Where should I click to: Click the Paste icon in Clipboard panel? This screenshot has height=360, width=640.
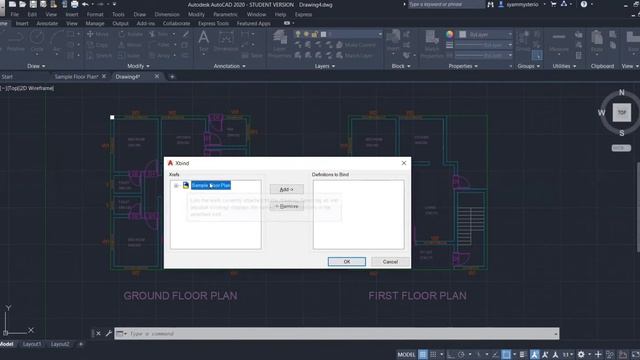pyautogui.click(x=597, y=41)
